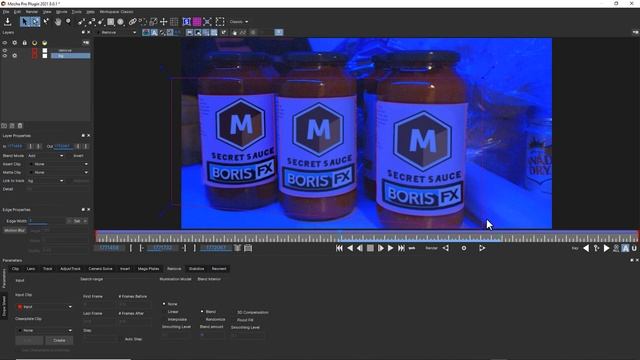Click the Invert button next to Blend Mode

[x=78, y=156]
